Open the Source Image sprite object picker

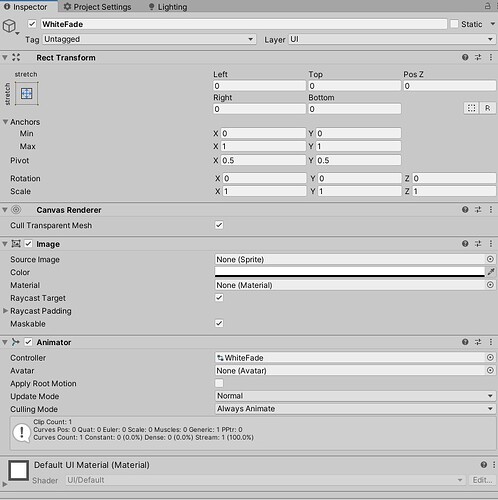(x=490, y=259)
